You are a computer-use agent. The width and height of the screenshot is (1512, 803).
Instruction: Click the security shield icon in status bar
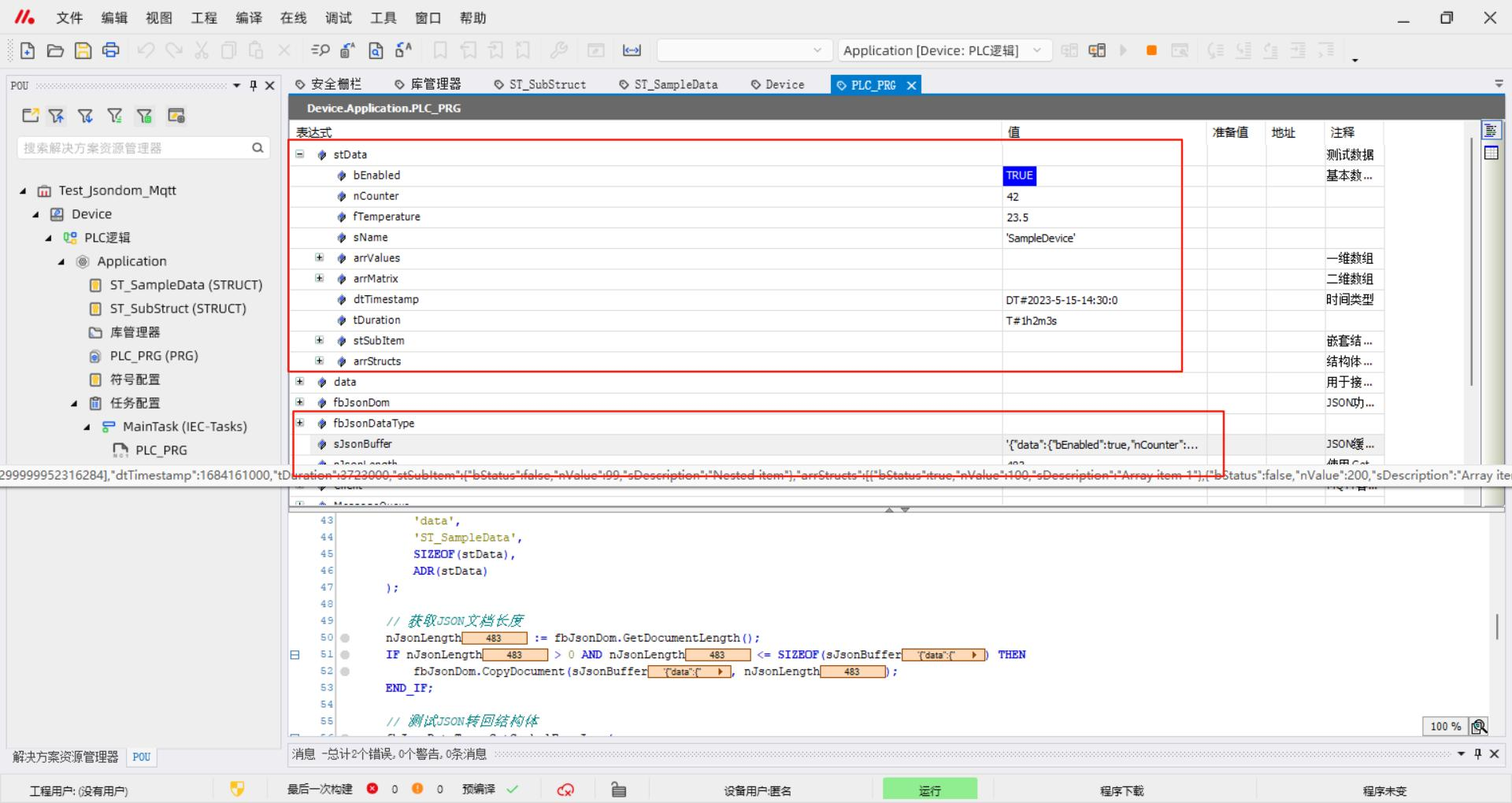[237, 789]
